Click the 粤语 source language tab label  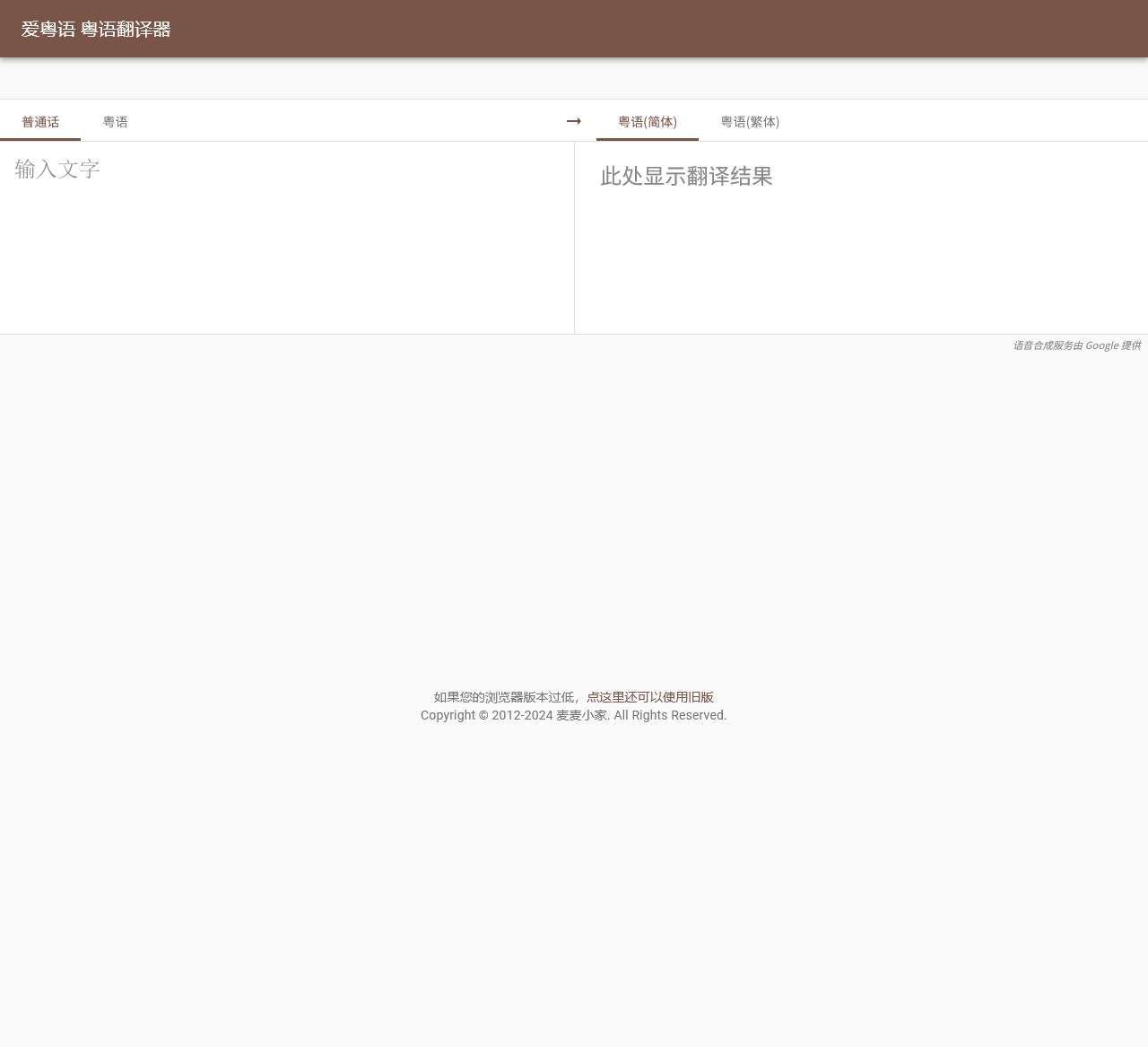pyautogui.click(x=115, y=120)
